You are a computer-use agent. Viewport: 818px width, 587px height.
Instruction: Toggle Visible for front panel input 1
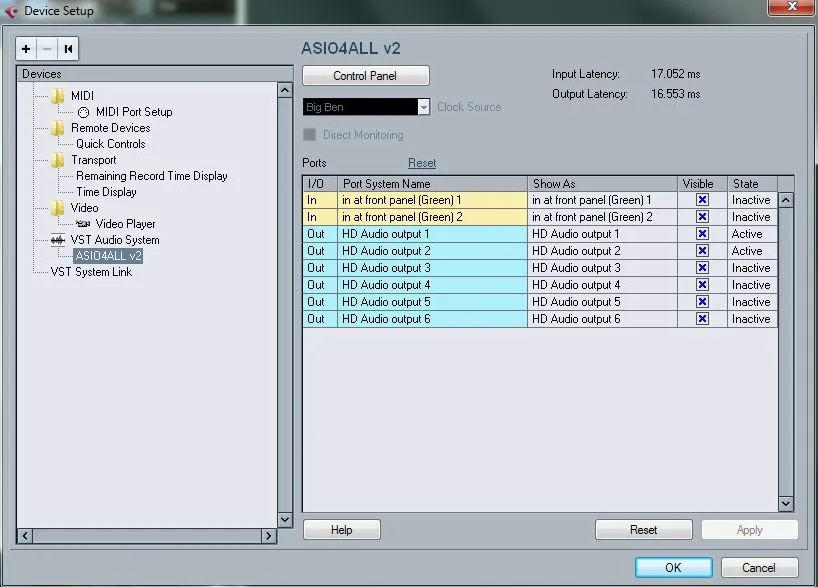(702, 200)
